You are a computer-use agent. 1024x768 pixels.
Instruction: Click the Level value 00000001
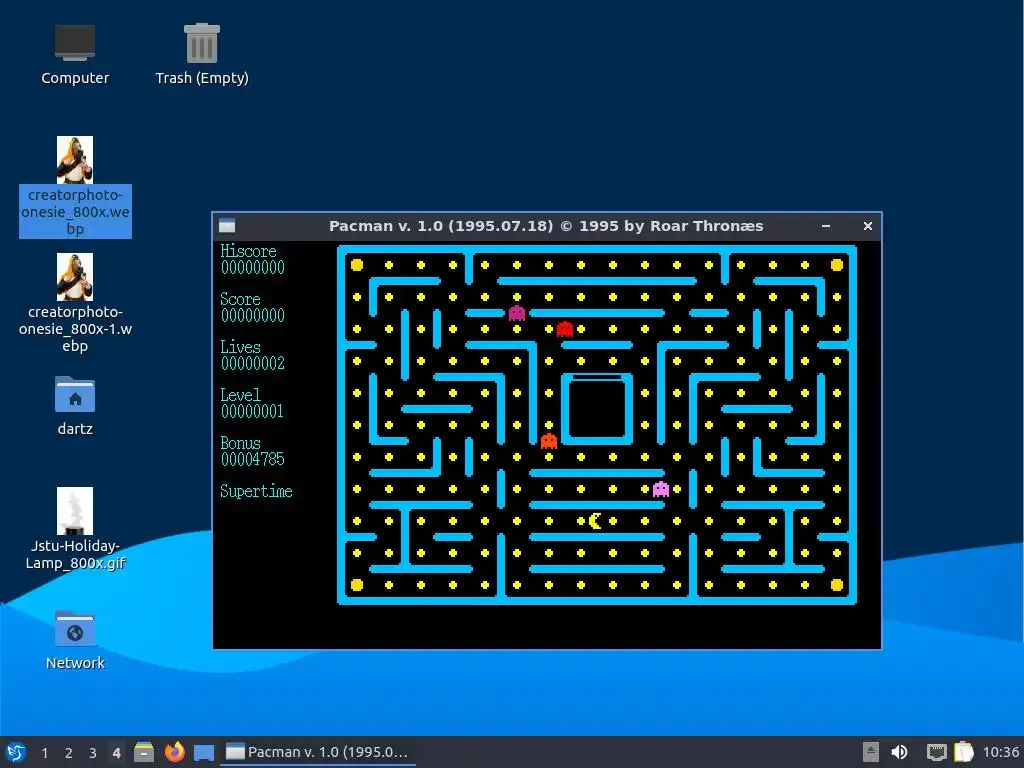pyautogui.click(x=252, y=411)
